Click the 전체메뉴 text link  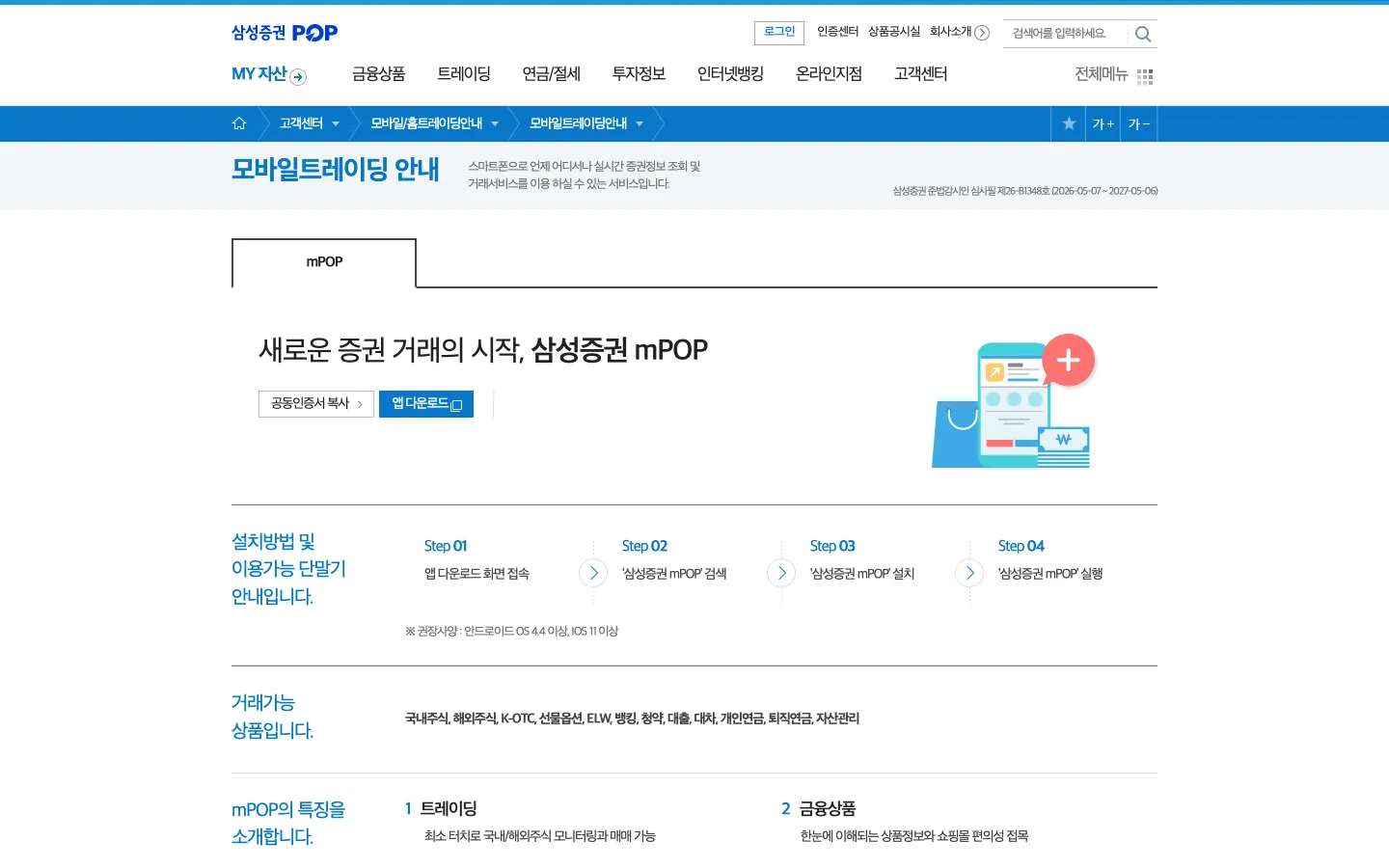[x=1102, y=74]
